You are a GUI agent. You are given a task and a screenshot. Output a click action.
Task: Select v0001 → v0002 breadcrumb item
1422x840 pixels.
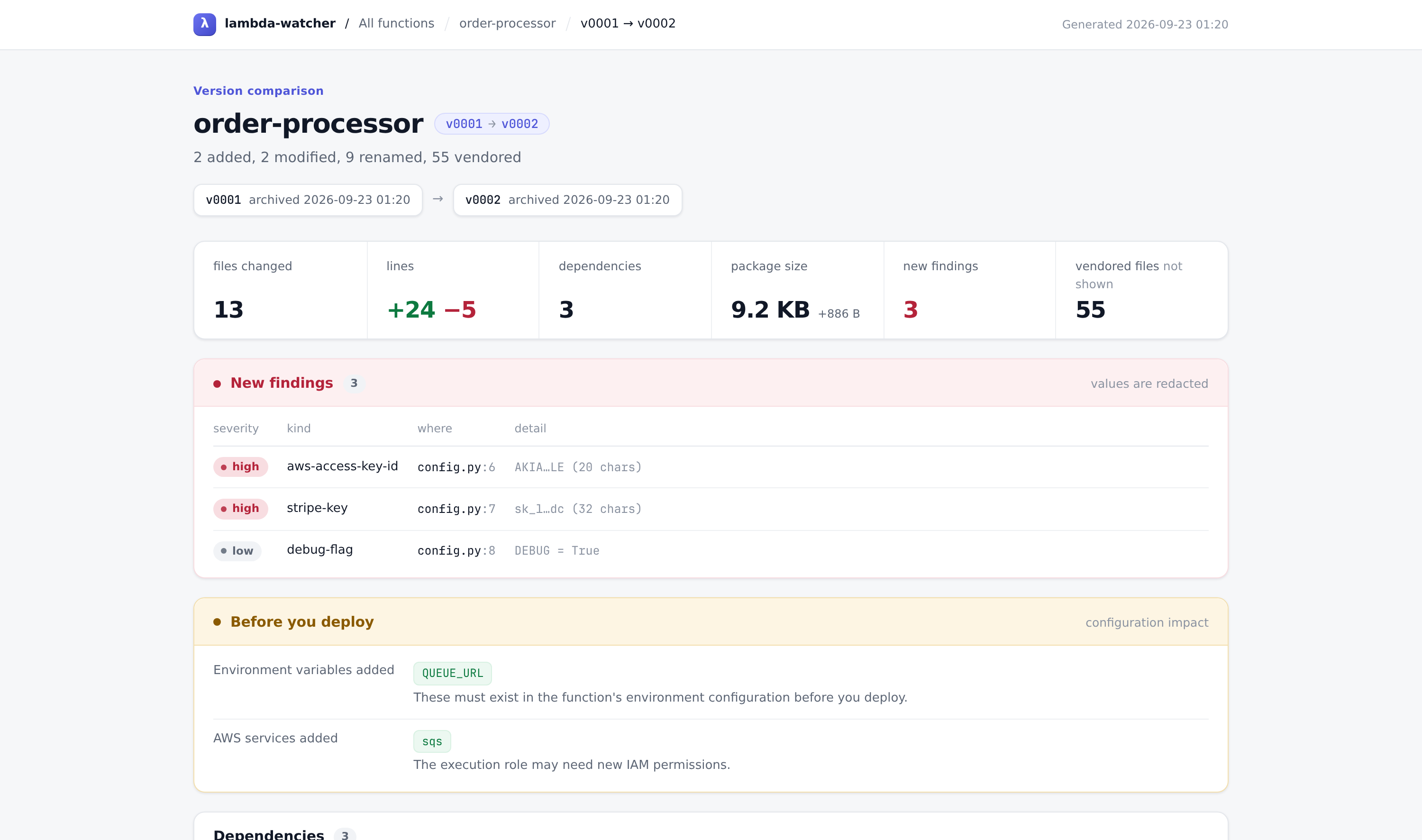[x=628, y=23]
